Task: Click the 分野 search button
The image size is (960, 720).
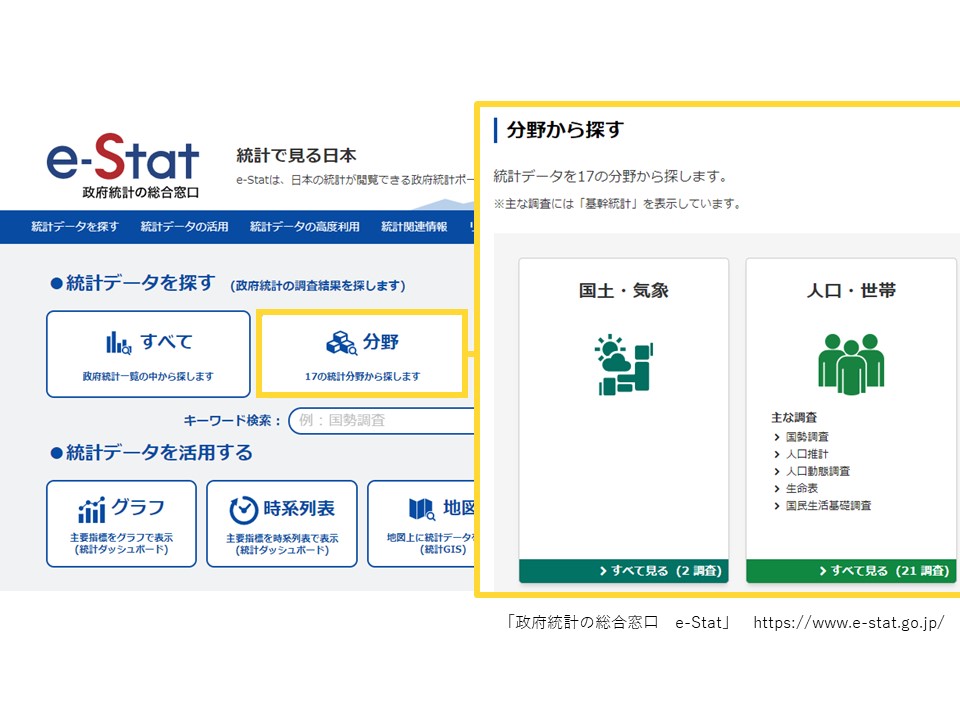Action: 362,354
